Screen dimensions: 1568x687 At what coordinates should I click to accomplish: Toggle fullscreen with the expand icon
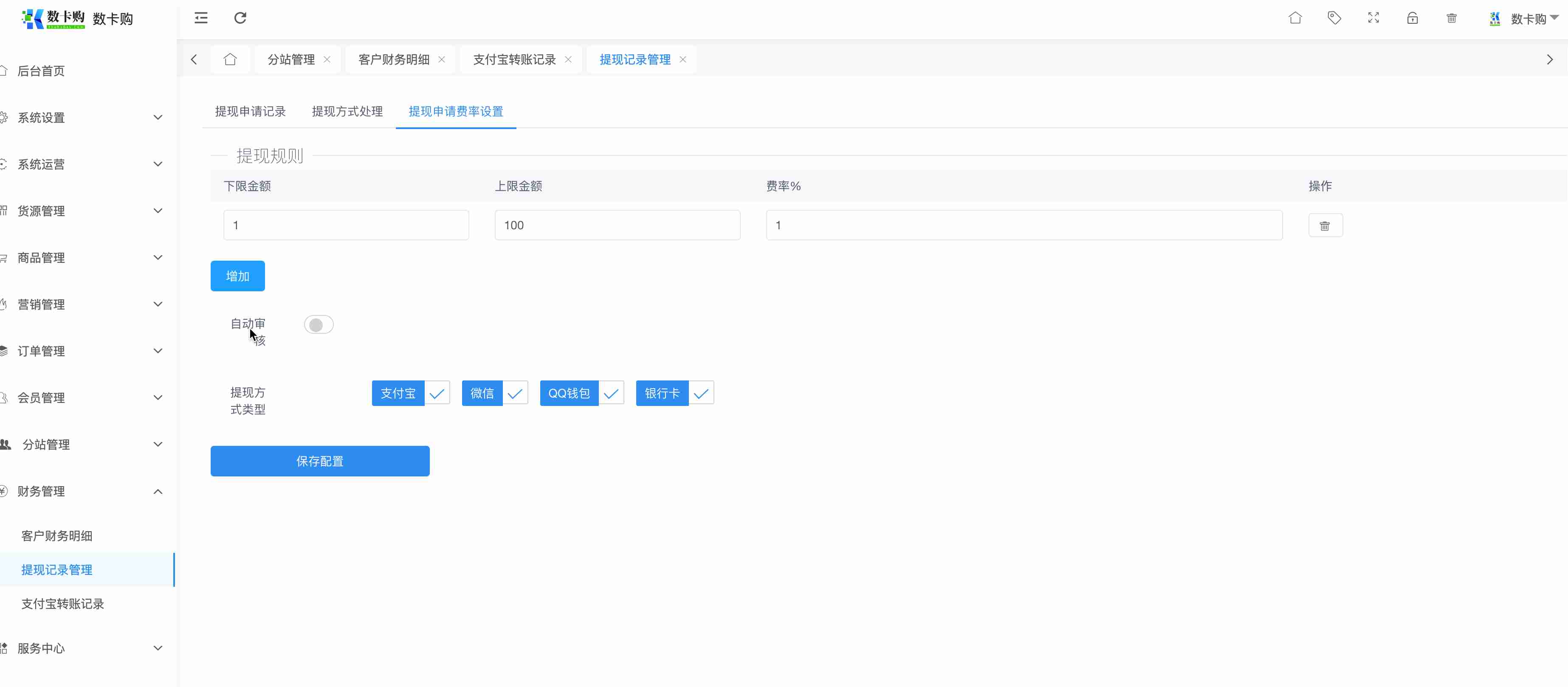pyautogui.click(x=1373, y=18)
